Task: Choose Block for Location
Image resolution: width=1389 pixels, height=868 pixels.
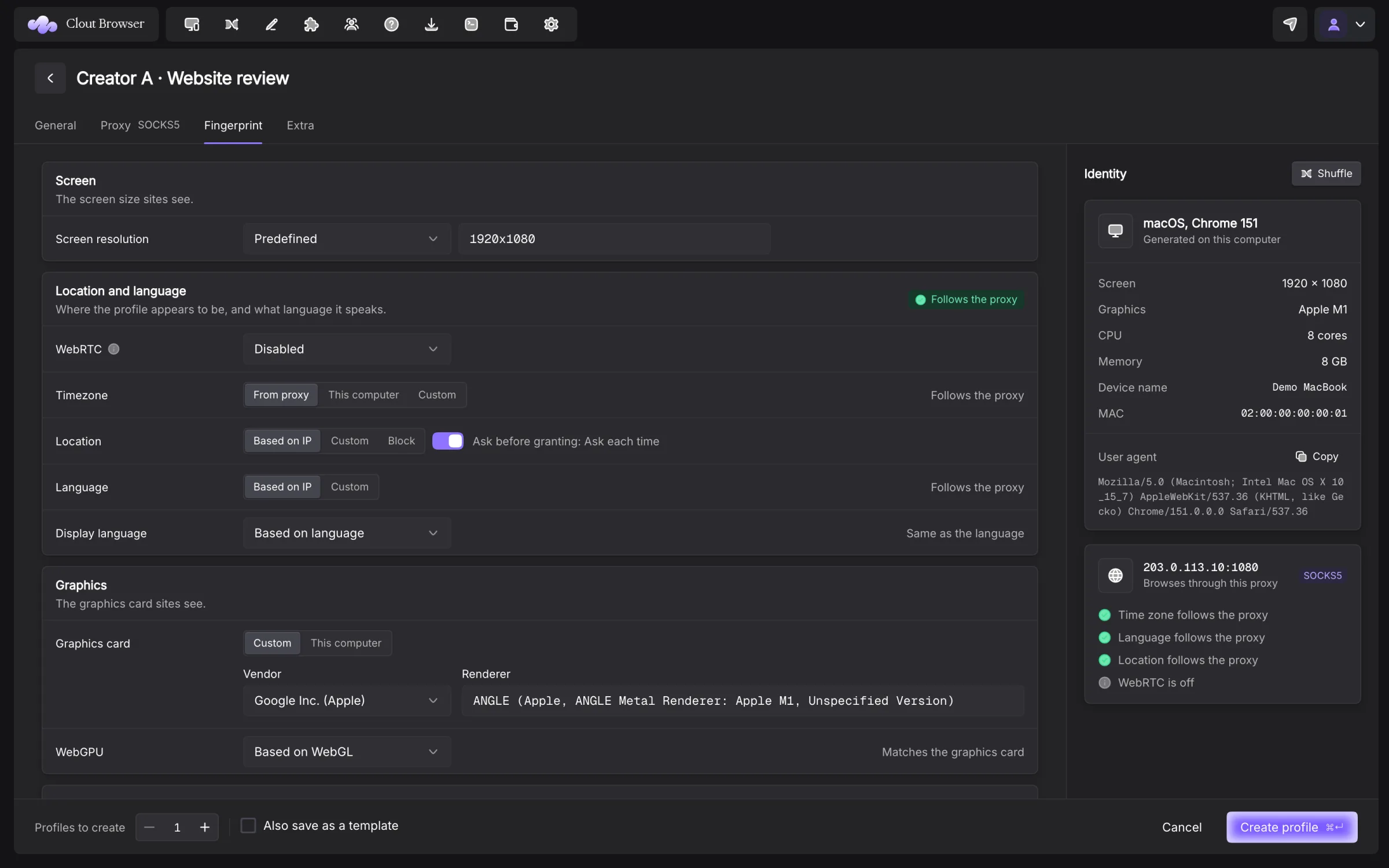Action: (401, 441)
